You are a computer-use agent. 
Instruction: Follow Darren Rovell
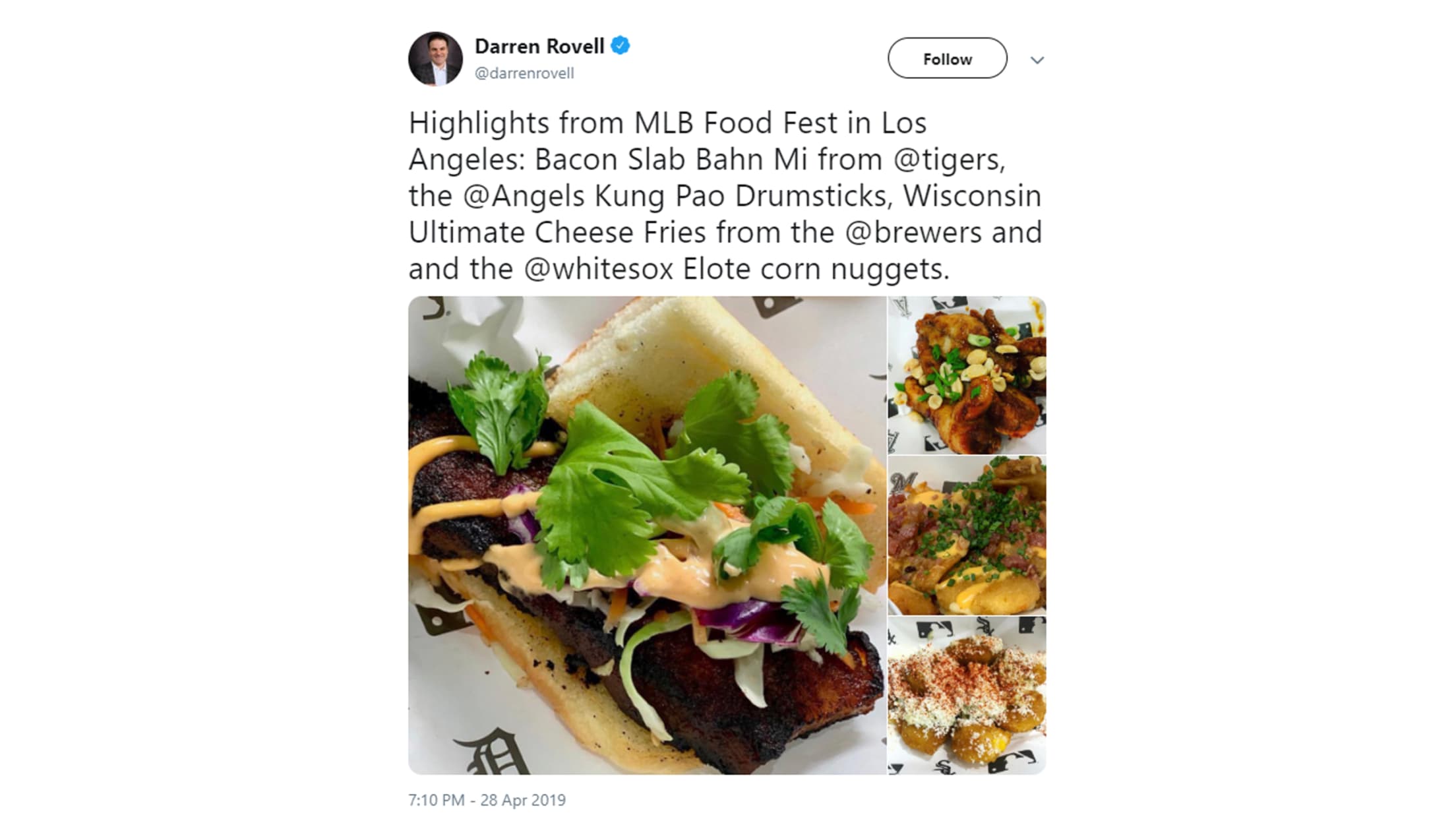947,59
